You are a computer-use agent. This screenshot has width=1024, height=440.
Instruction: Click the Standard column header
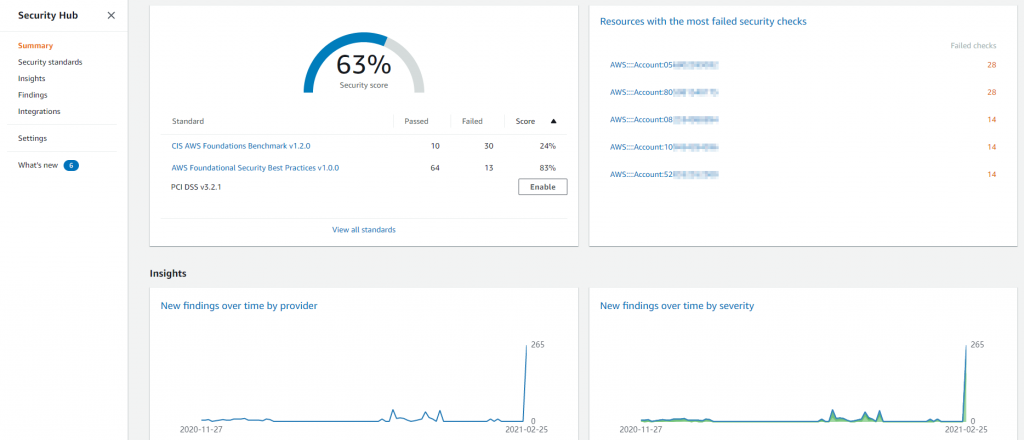[187, 121]
